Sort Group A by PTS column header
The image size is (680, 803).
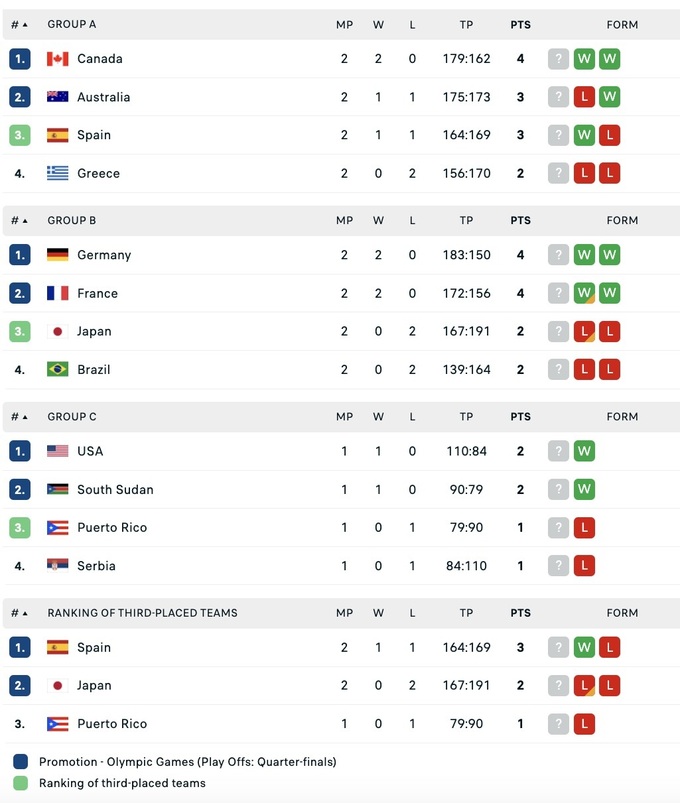tap(520, 24)
